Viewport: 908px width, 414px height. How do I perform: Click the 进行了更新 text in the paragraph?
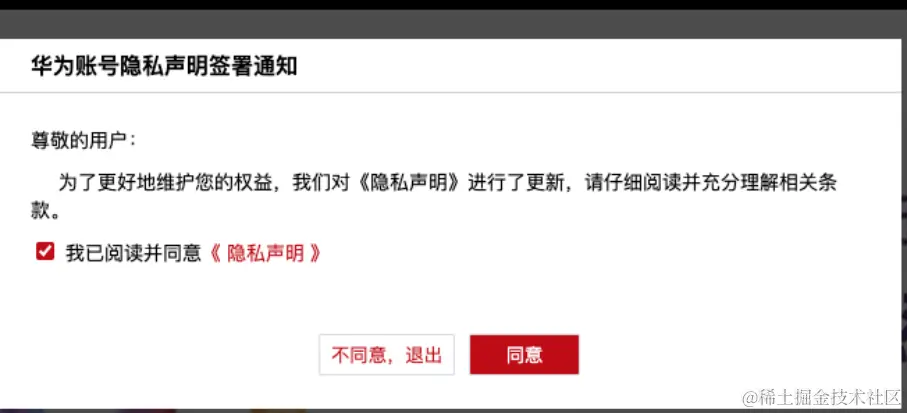[516, 184]
